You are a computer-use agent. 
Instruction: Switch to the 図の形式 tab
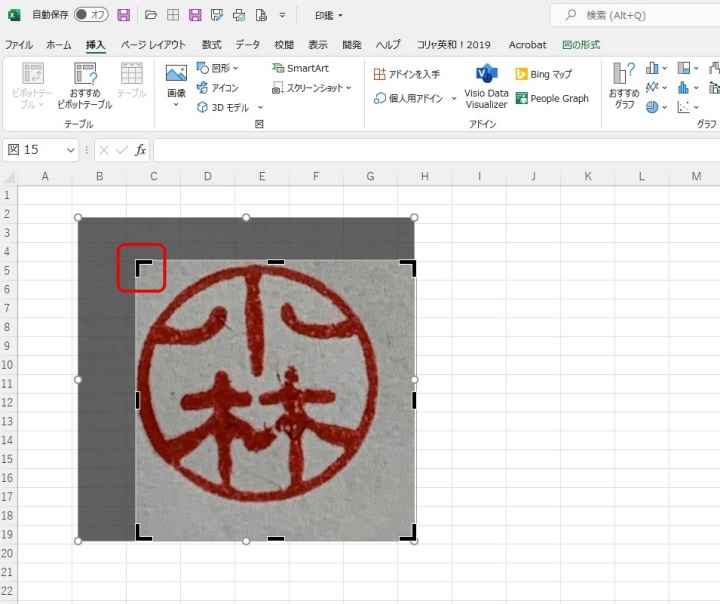(x=581, y=45)
